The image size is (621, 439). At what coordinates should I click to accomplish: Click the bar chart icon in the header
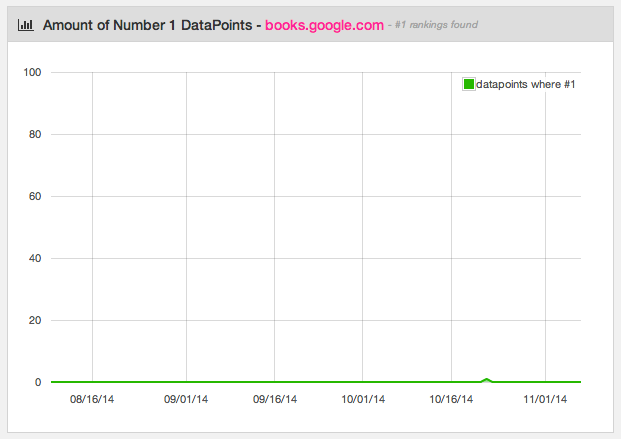tap(26, 25)
